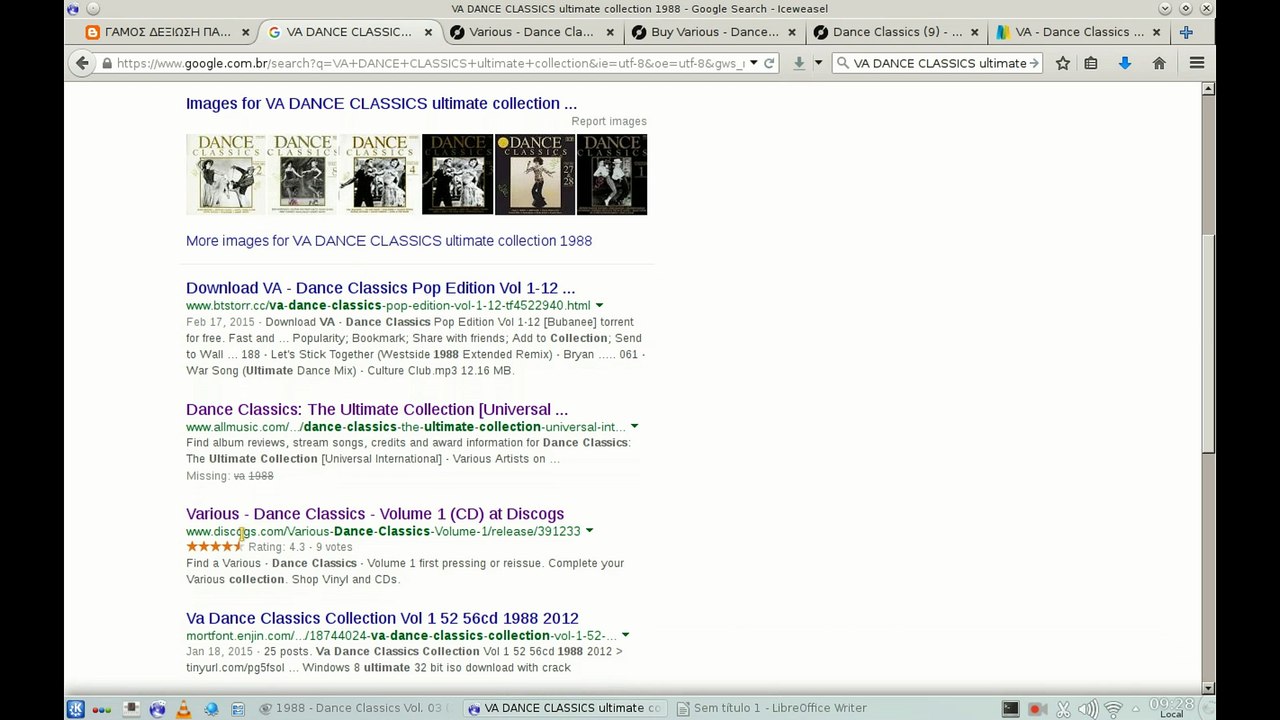The image size is (1280, 720).
Task: Open the KDE application launcher
Action: 75,709
